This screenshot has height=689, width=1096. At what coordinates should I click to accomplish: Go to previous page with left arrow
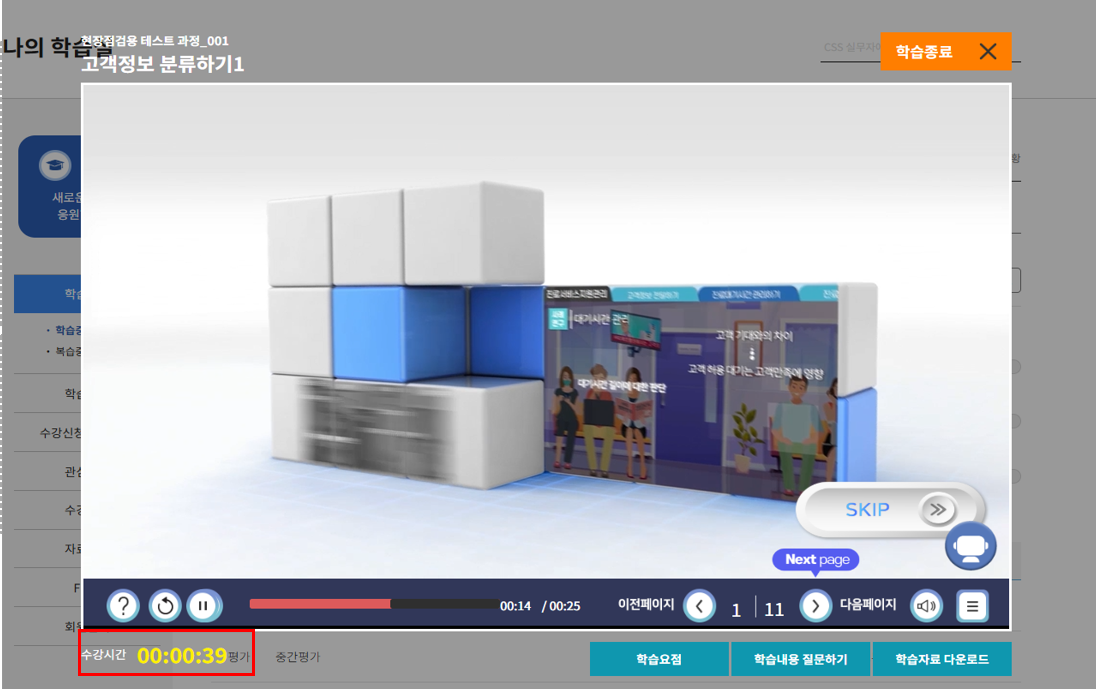click(700, 605)
